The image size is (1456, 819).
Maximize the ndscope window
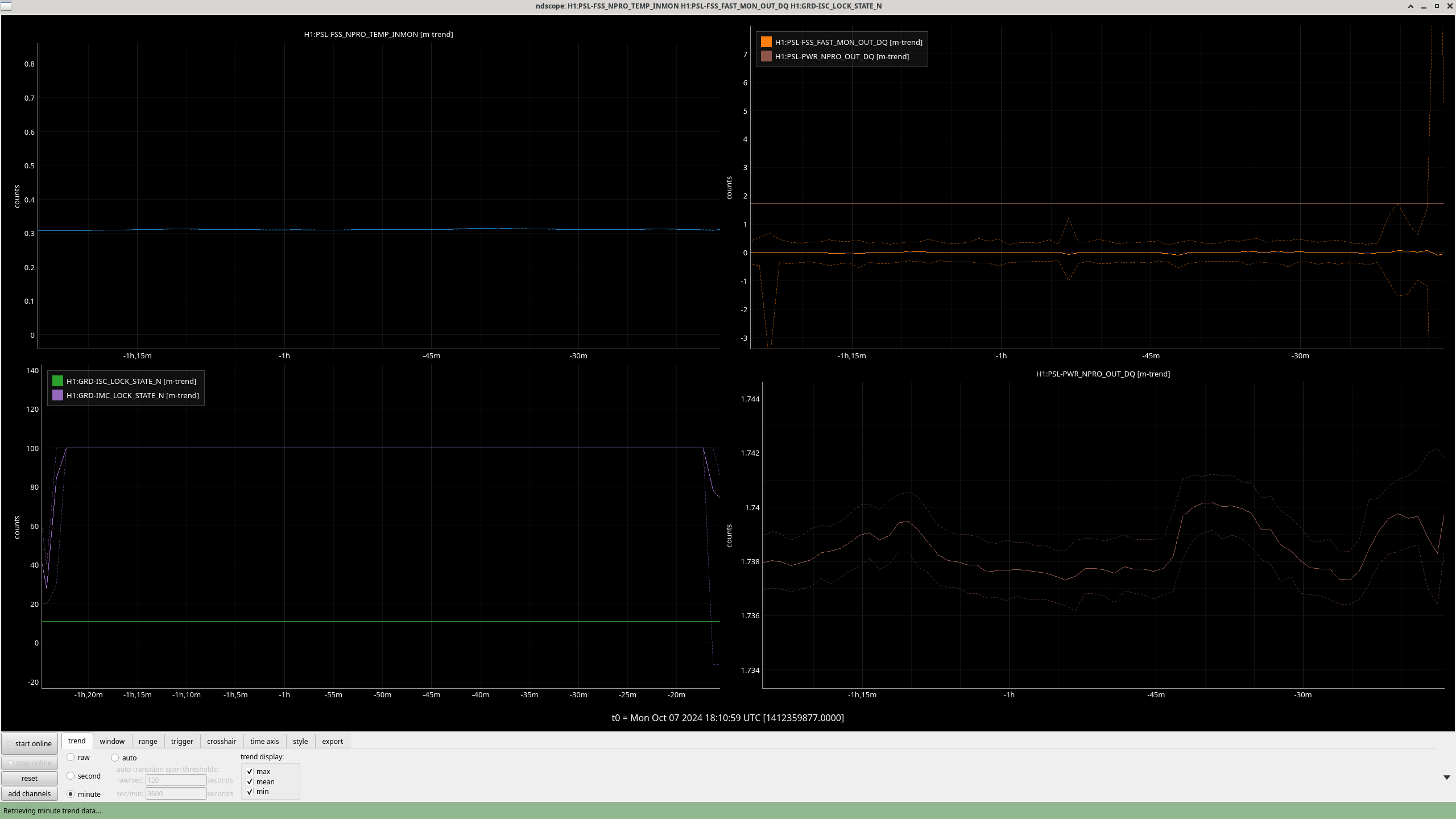(x=1437, y=6)
